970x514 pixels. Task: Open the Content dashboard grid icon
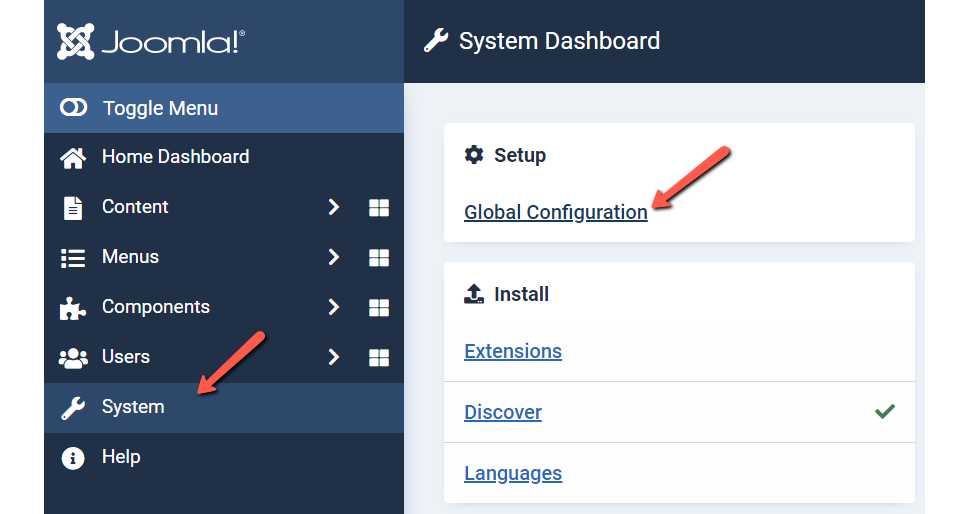coord(379,208)
